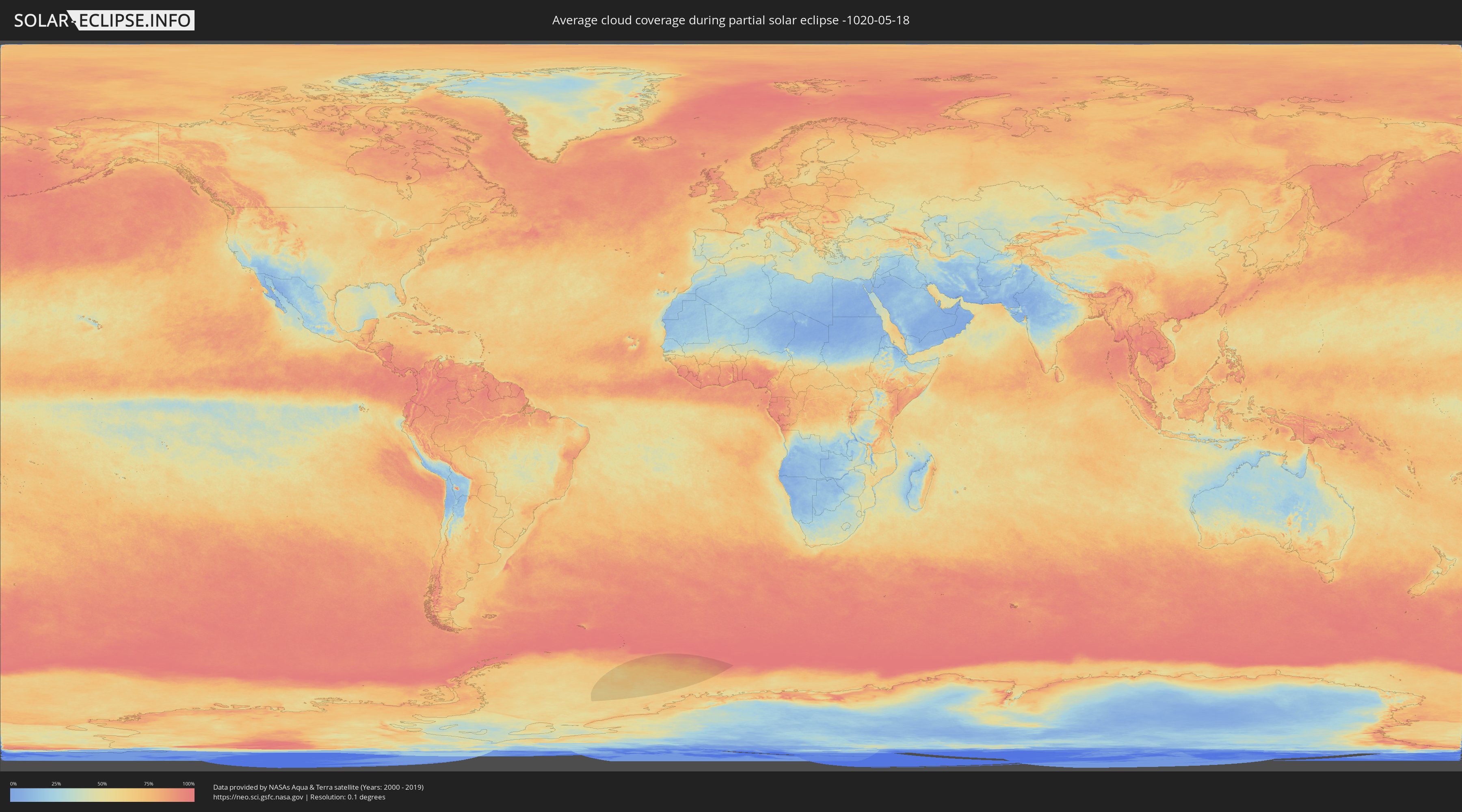Click the neo.sci.gsfc.nasa.gov URL text
Viewport: 1462px width, 812px height.
point(258,797)
